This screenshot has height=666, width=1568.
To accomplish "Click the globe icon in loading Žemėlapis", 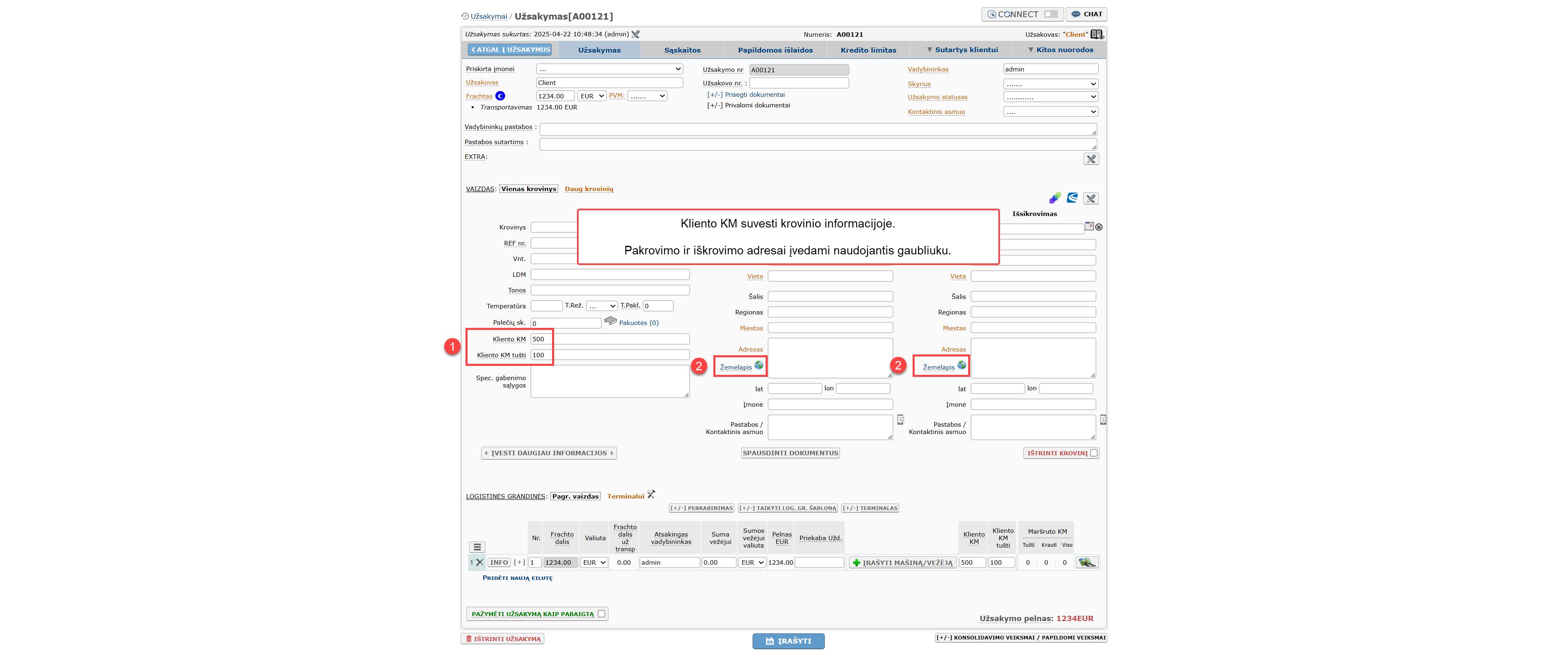I will pos(759,366).
